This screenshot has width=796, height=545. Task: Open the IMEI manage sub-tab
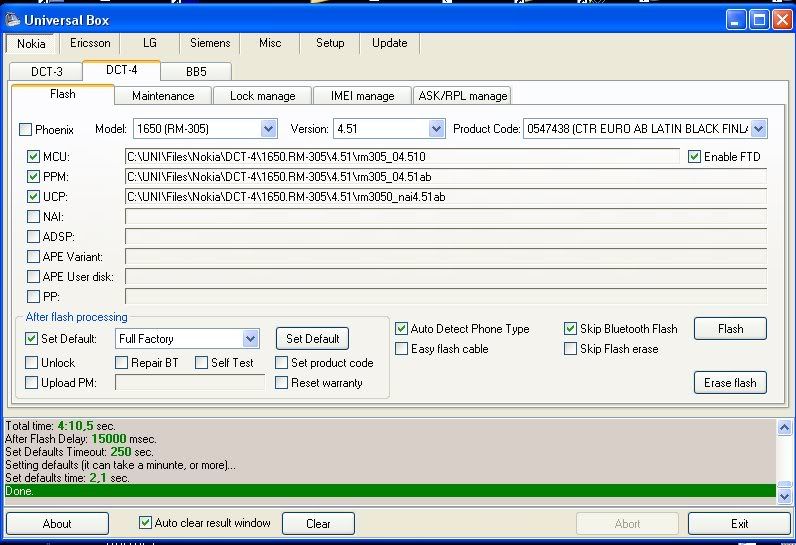362,96
